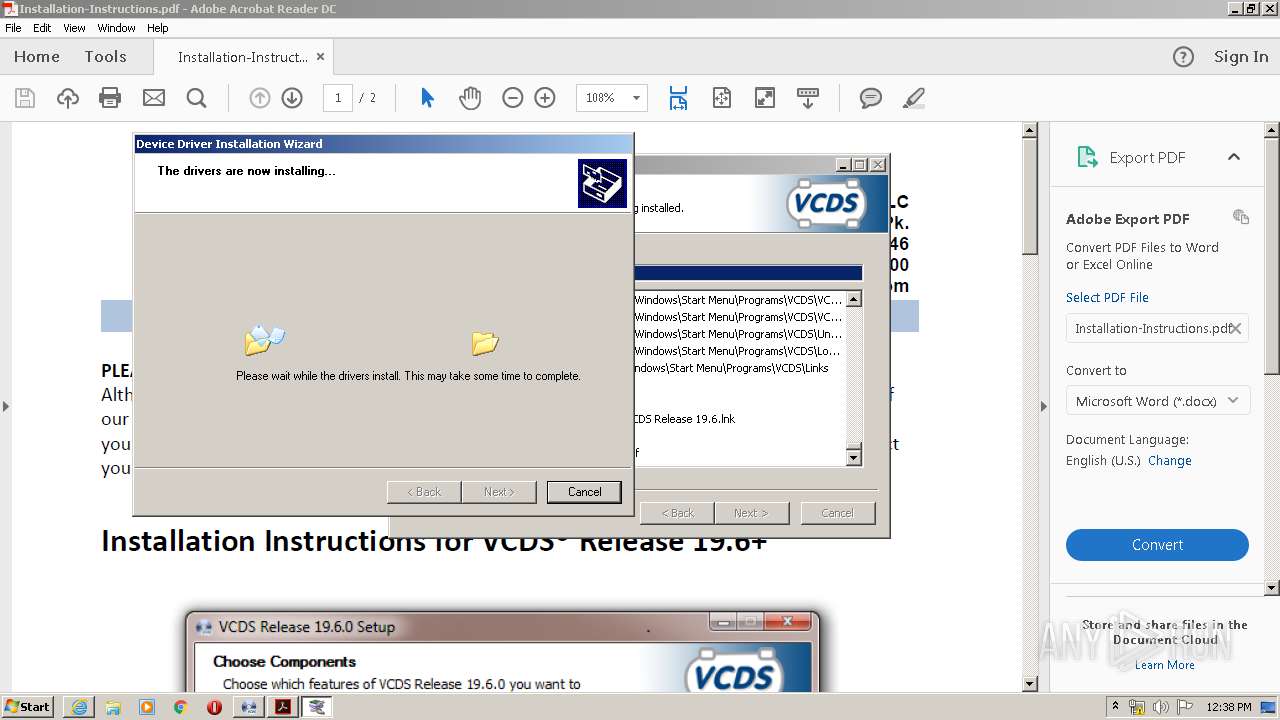Open the View menu
The width and height of the screenshot is (1280, 720).
[74, 28]
